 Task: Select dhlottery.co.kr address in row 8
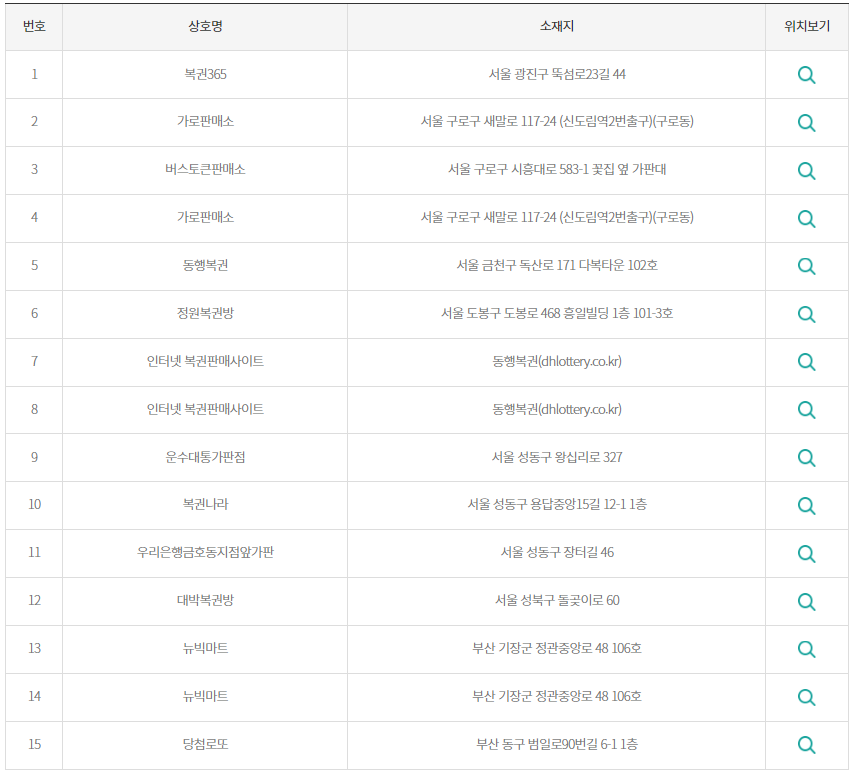[557, 409]
